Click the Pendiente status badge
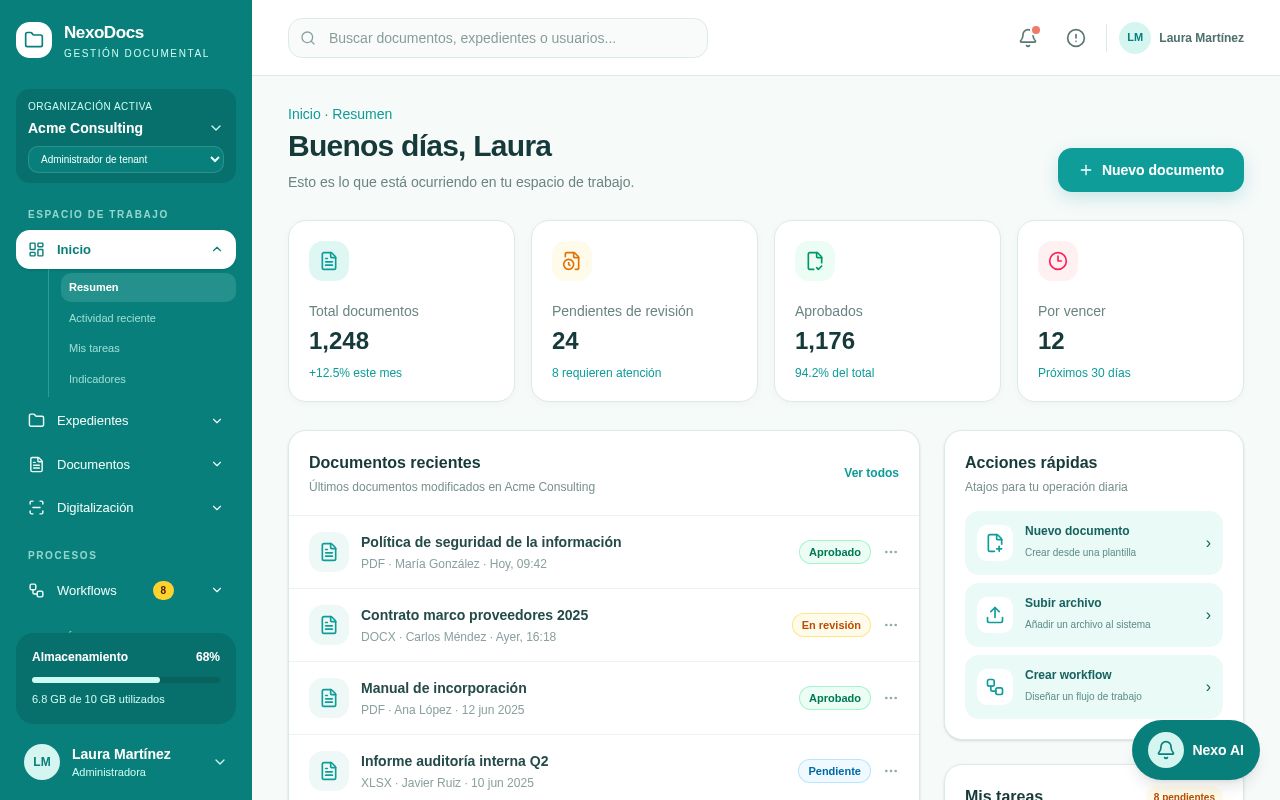Viewport: 1280px width, 800px height. 834,771
